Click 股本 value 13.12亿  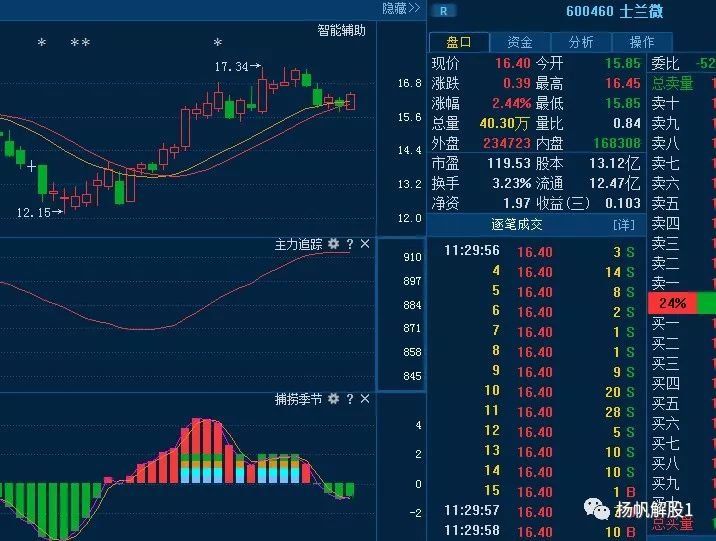(615, 163)
